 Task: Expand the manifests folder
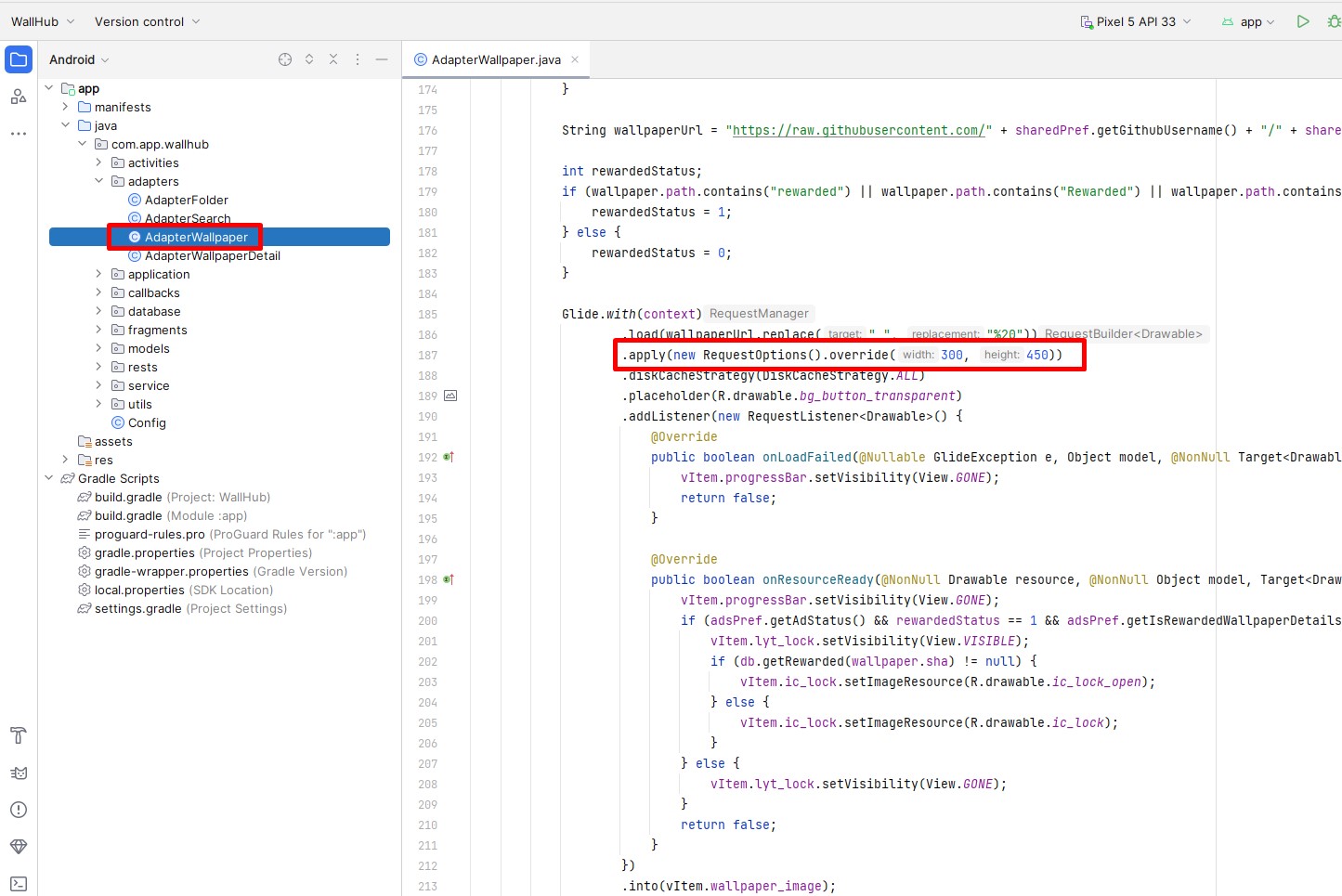click(x=66, y=107)
